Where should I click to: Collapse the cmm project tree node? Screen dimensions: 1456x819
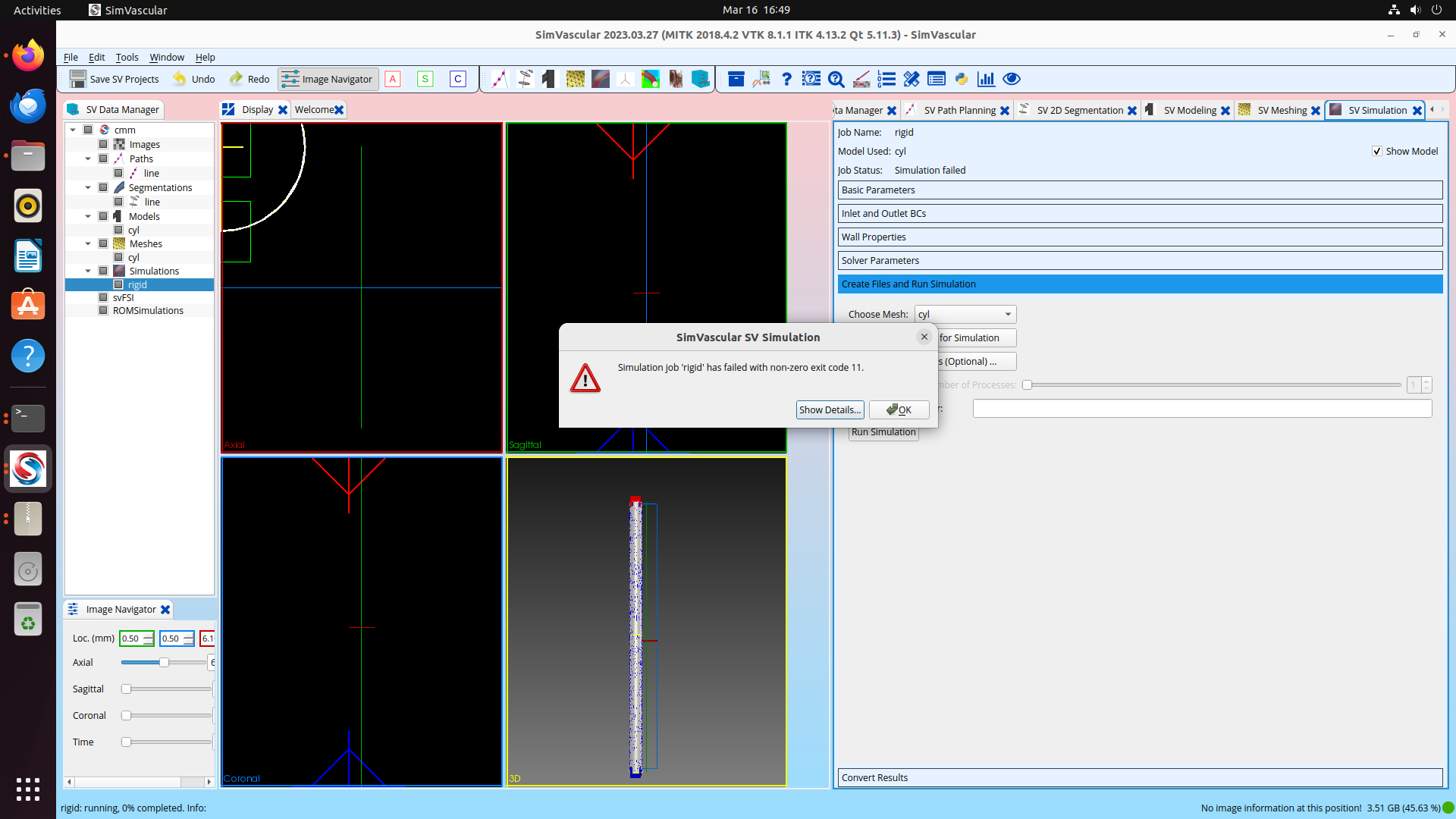[73, 130]
